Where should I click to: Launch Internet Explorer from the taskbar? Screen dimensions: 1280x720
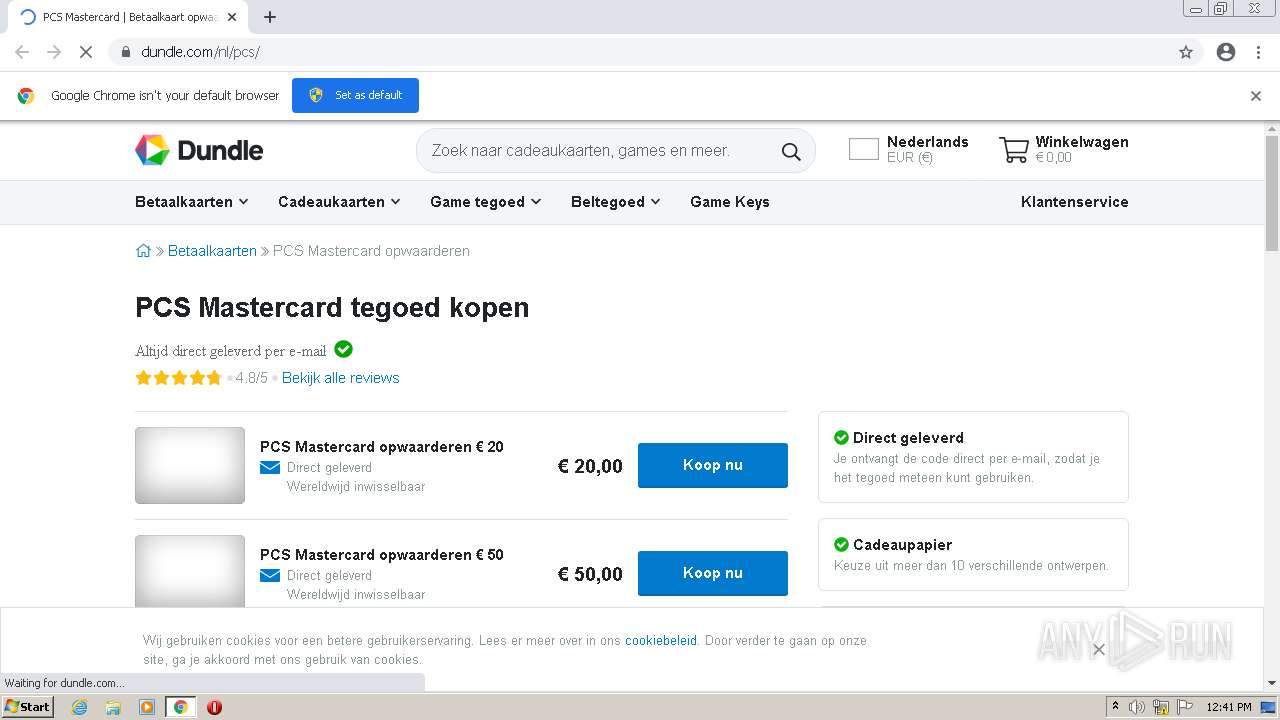(80, 707)
